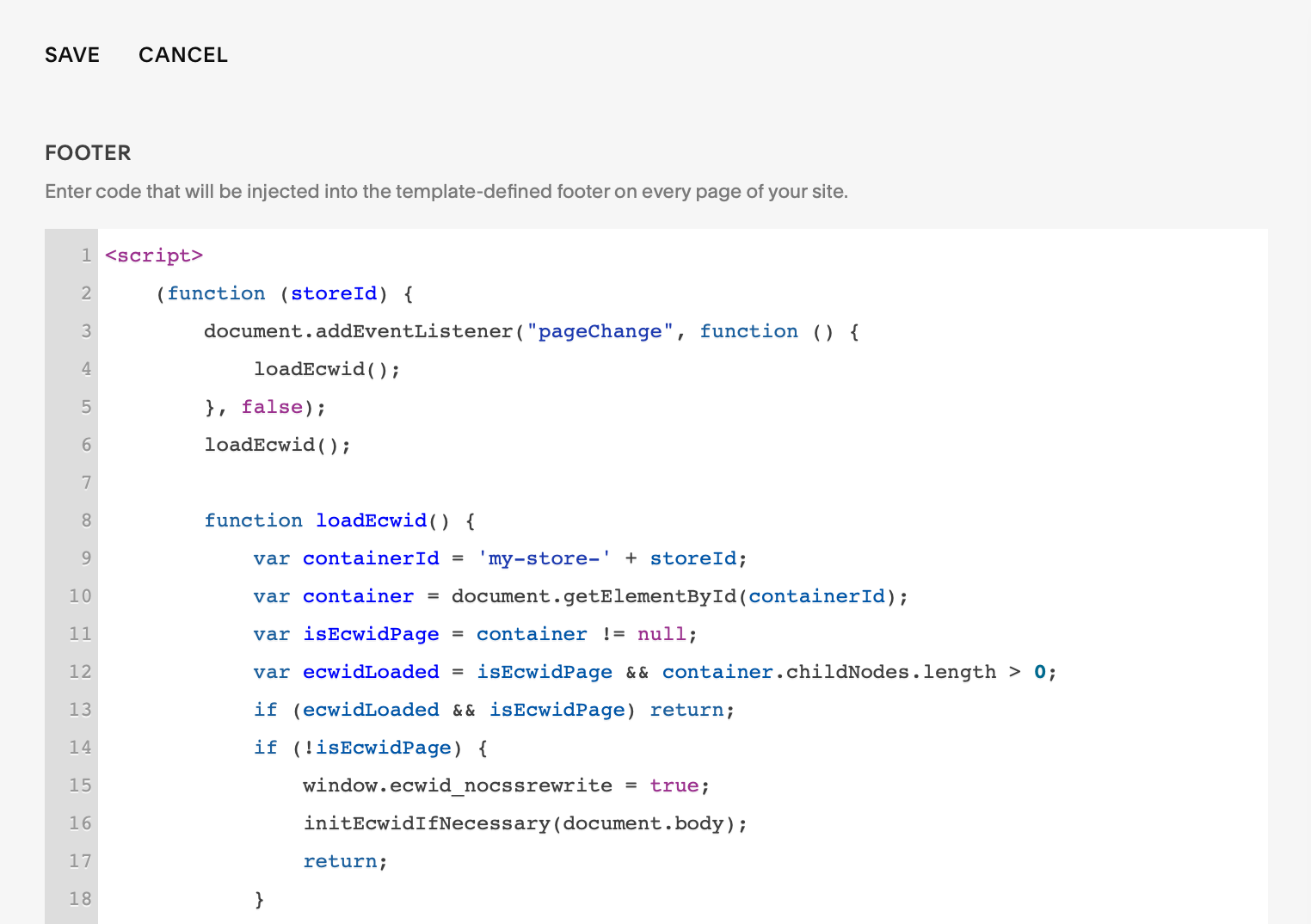1311x924 pixels.
Task: Click containerId variable declaration on line 9
Action: point(371,558)
